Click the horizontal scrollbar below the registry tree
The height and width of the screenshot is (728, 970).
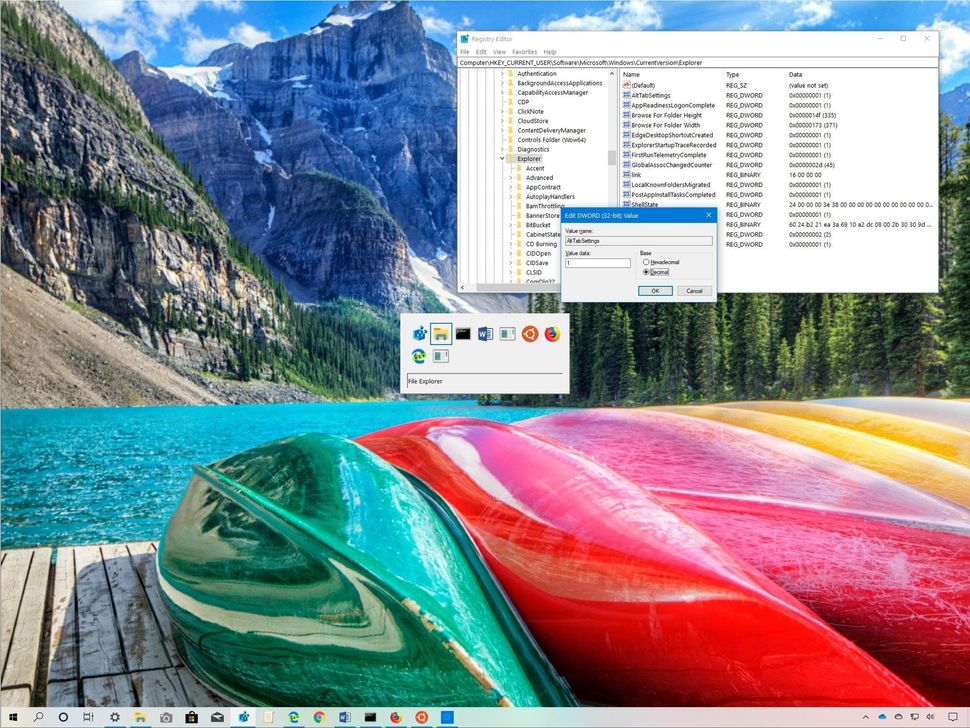(x=510, y=287)
